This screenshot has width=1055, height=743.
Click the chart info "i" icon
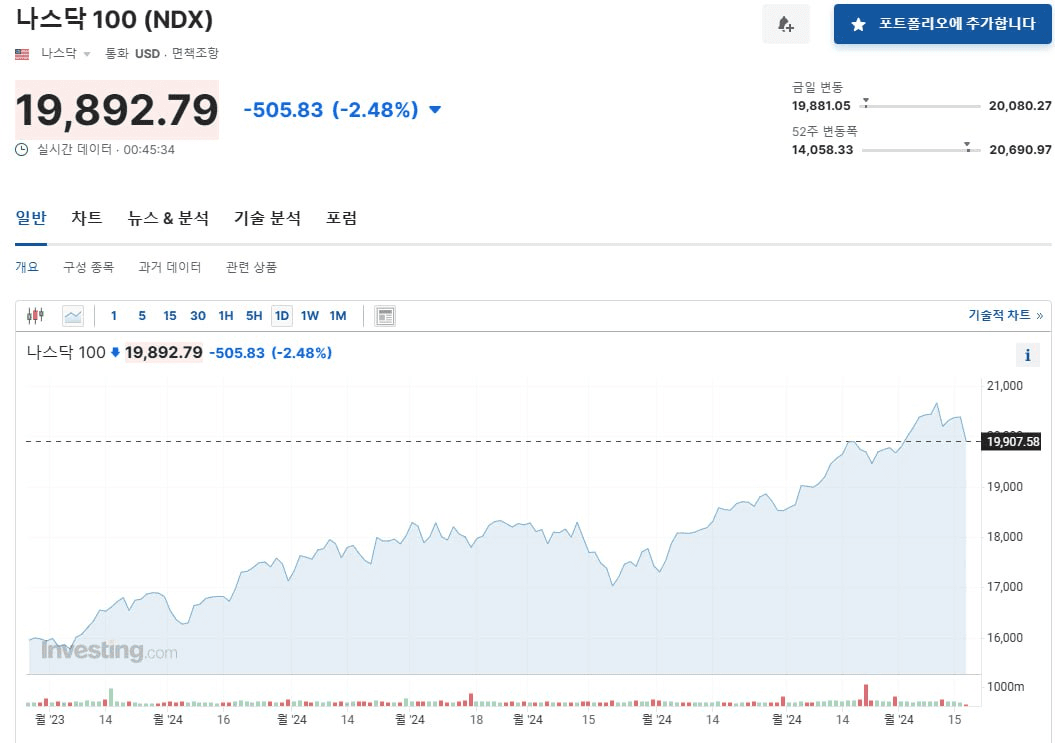[x=1027, y=355]
